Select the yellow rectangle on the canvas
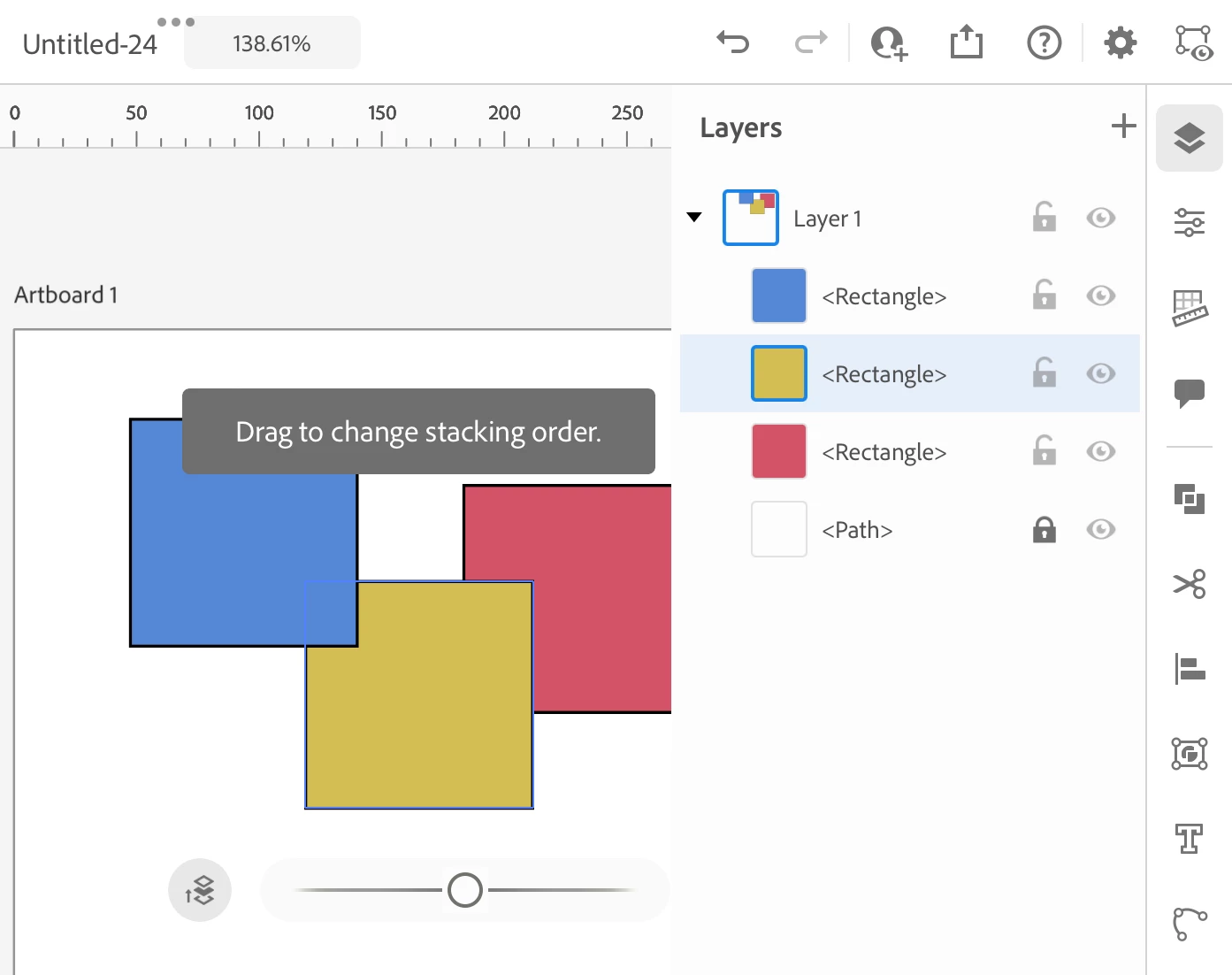Viewport: 1232px width, 975px height. [419, 695]
